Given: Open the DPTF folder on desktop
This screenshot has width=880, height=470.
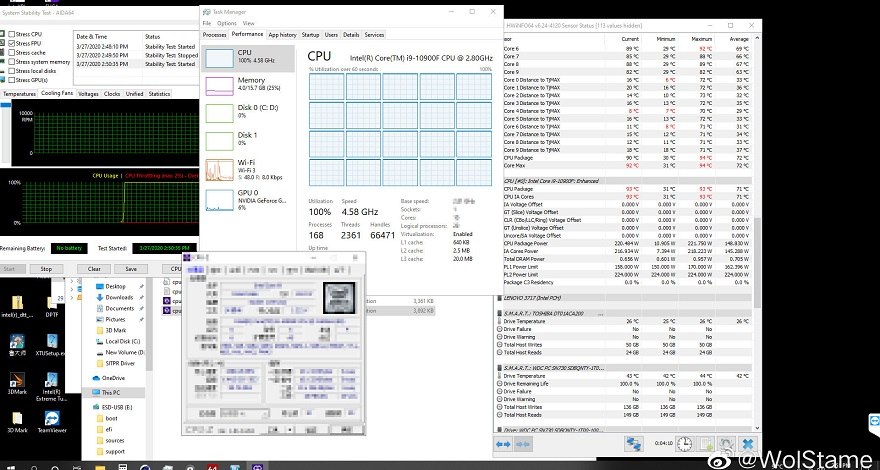Looking at the screenshot, I should coord(52,307).
